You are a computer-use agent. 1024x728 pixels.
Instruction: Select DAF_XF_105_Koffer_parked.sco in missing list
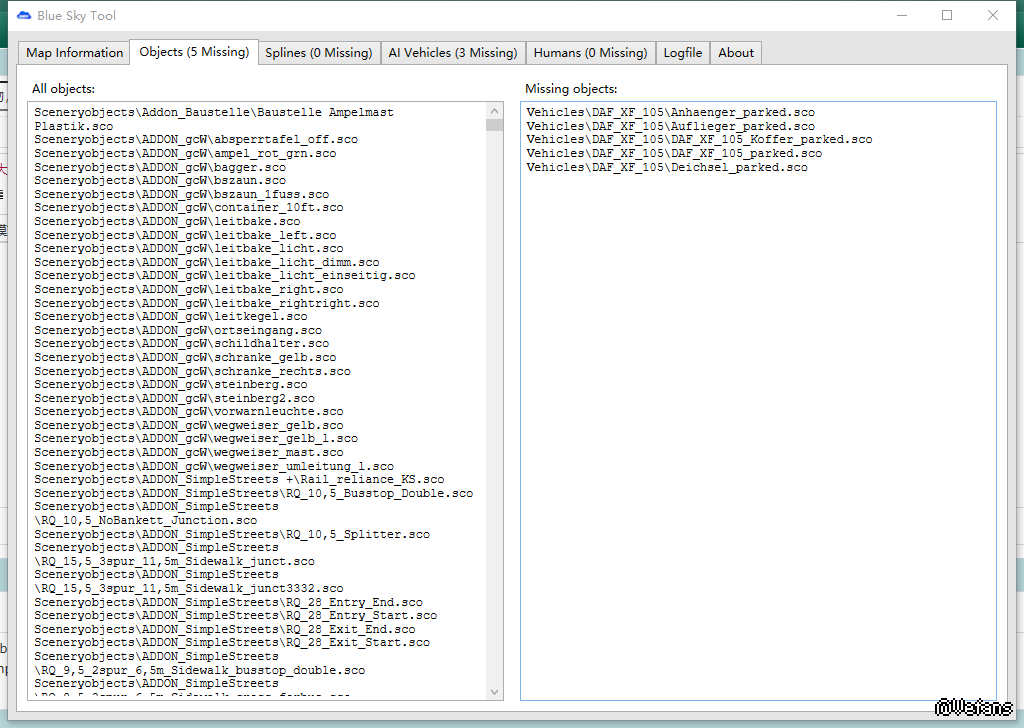[x=699, y=140]
